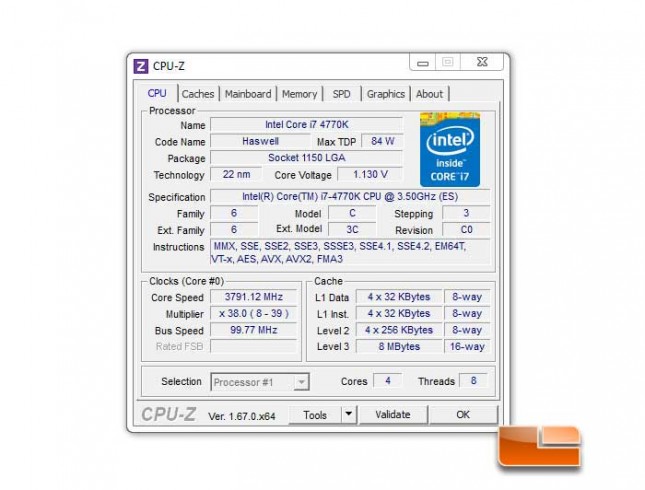Open the SPD tab
645x490 pixels.
(341, 94)
